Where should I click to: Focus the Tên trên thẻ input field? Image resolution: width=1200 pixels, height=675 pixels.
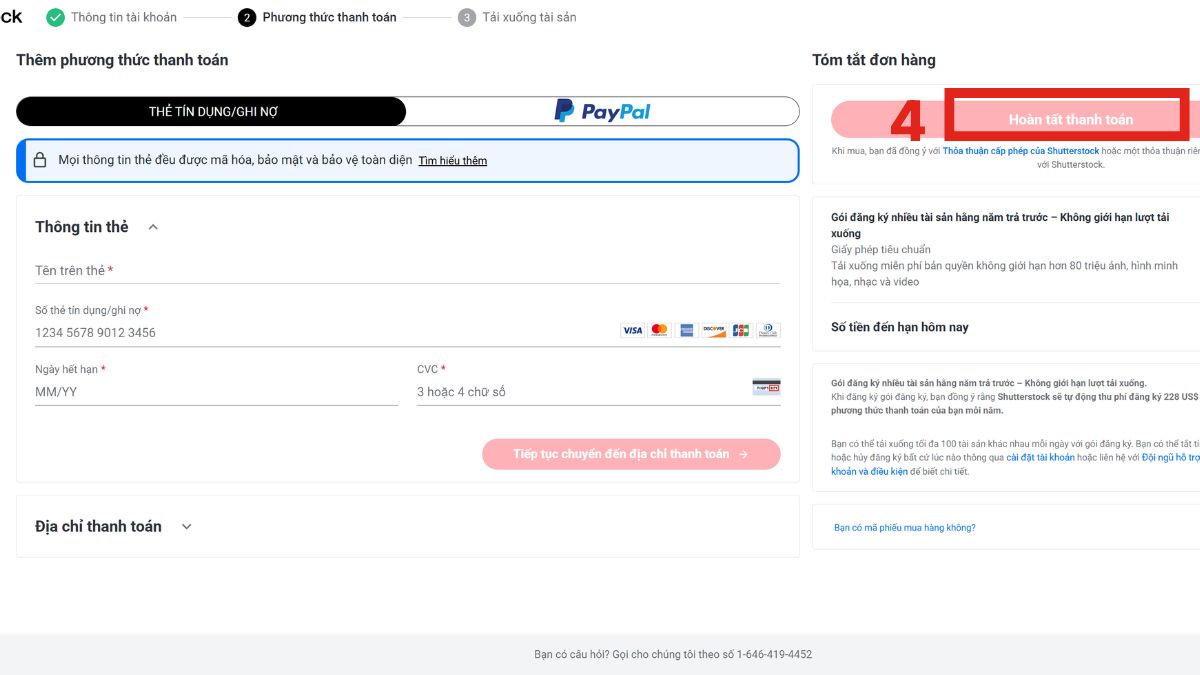(x=407, y=271)
